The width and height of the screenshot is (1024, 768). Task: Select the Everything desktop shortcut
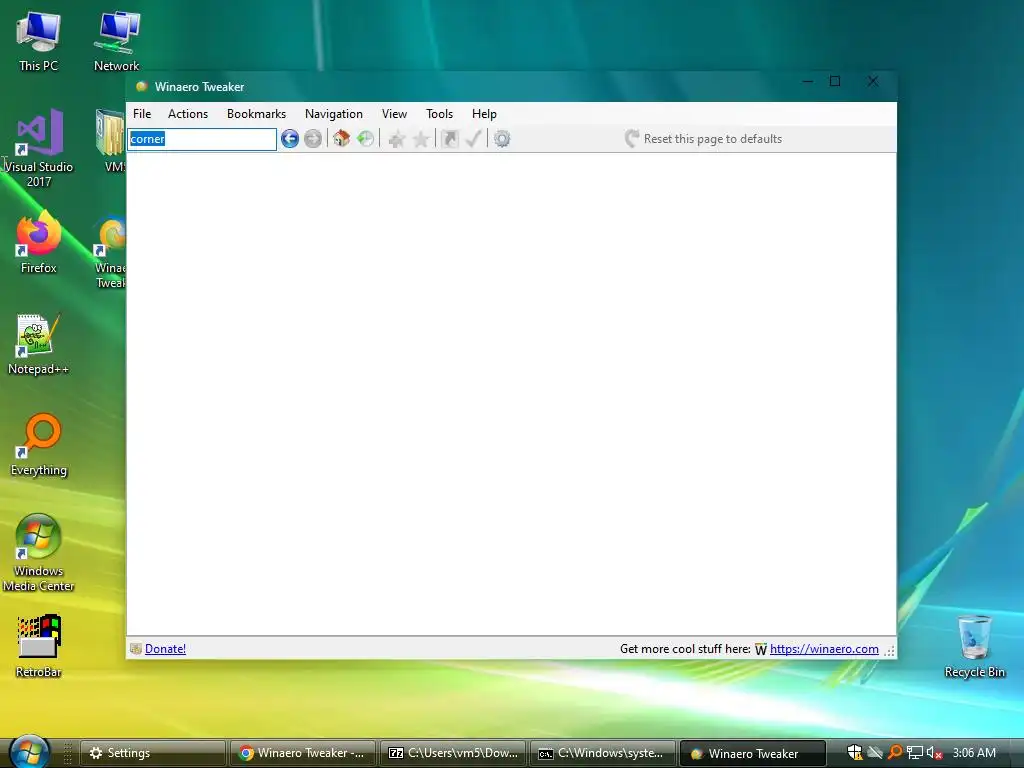(39, 445)
